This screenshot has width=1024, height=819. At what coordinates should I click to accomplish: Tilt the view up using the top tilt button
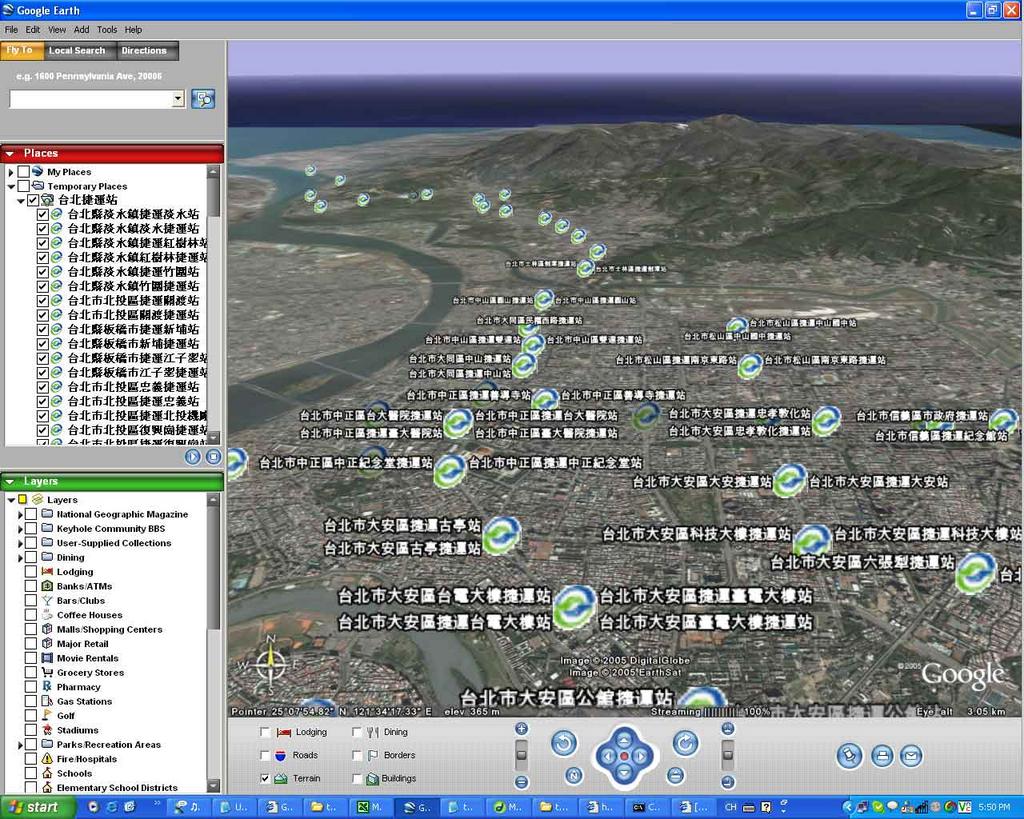point(728,729)
